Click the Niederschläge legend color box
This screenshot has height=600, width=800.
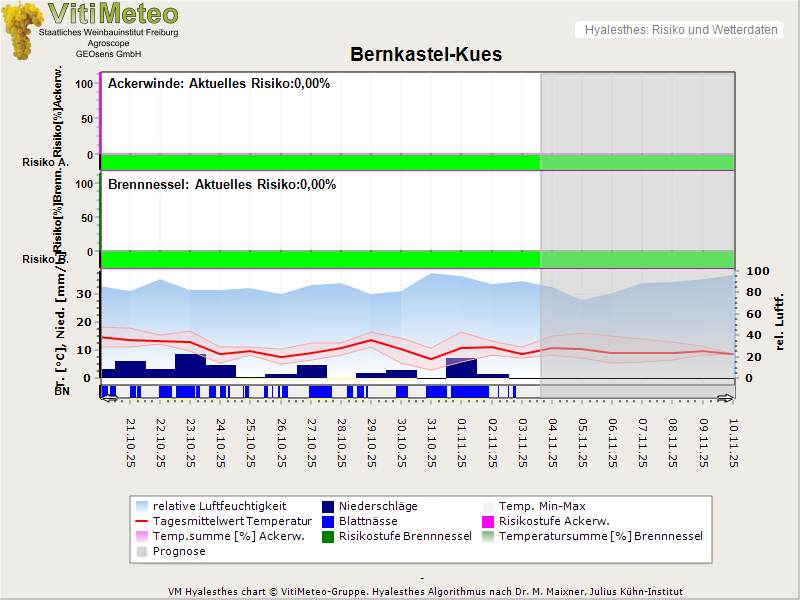click(x=328, y=506)
